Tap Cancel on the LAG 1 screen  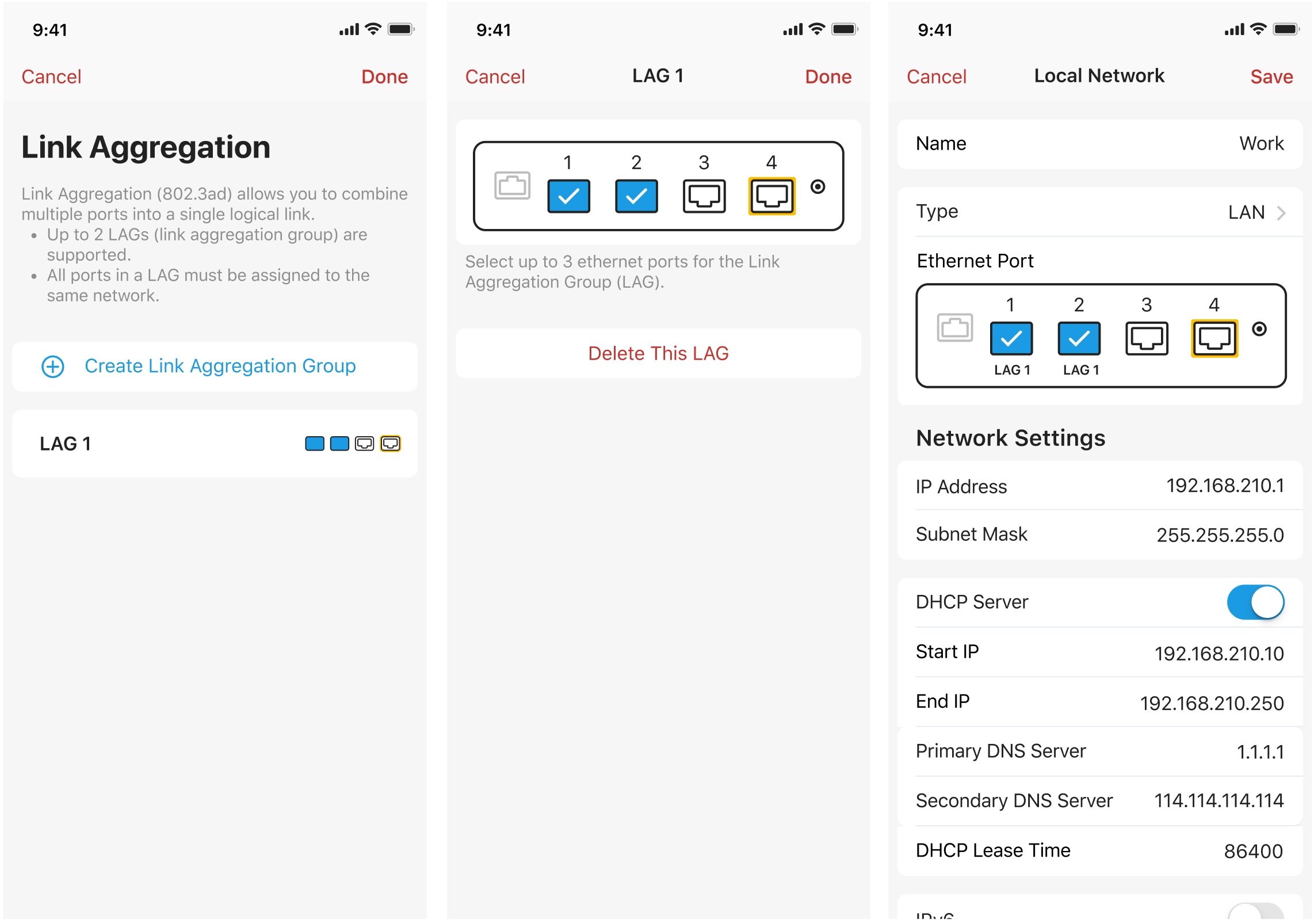tap(495, 77)
